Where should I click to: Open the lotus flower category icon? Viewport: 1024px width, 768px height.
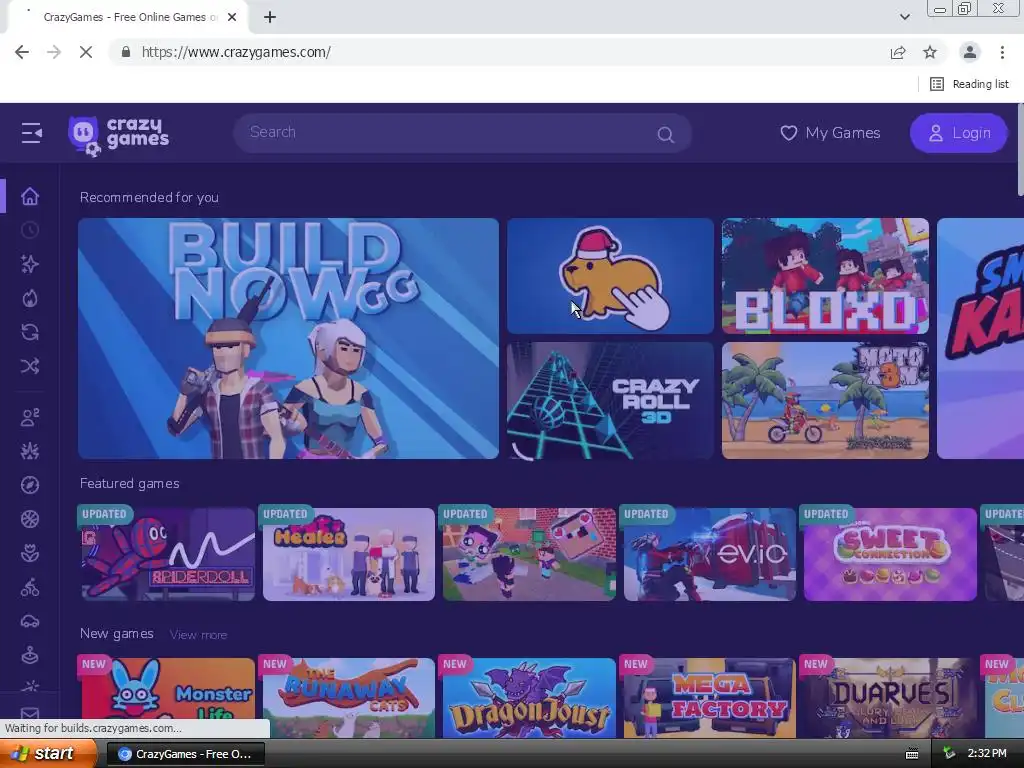29,554
